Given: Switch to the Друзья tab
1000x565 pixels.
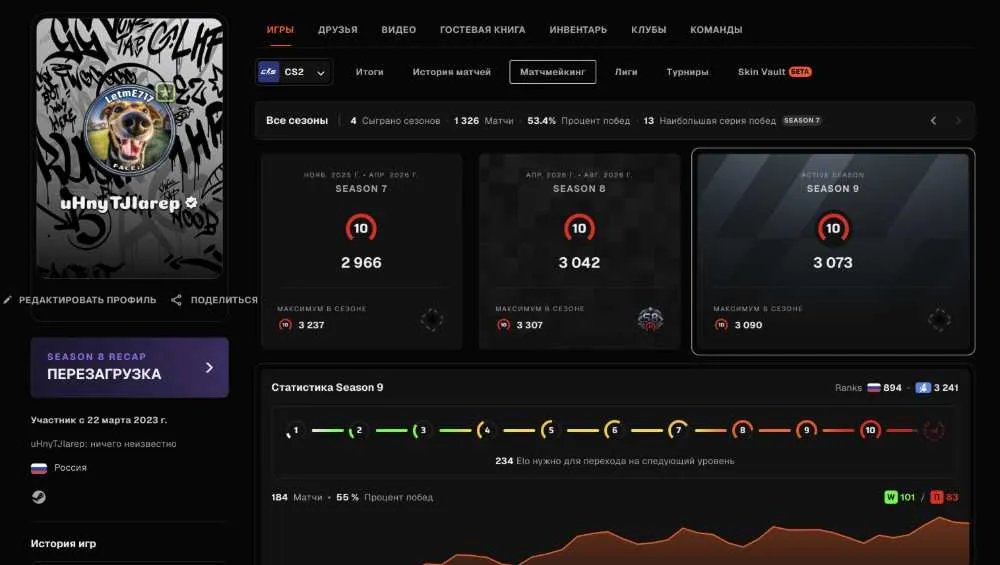Looking at the screenshot, I should pos(338,29).
